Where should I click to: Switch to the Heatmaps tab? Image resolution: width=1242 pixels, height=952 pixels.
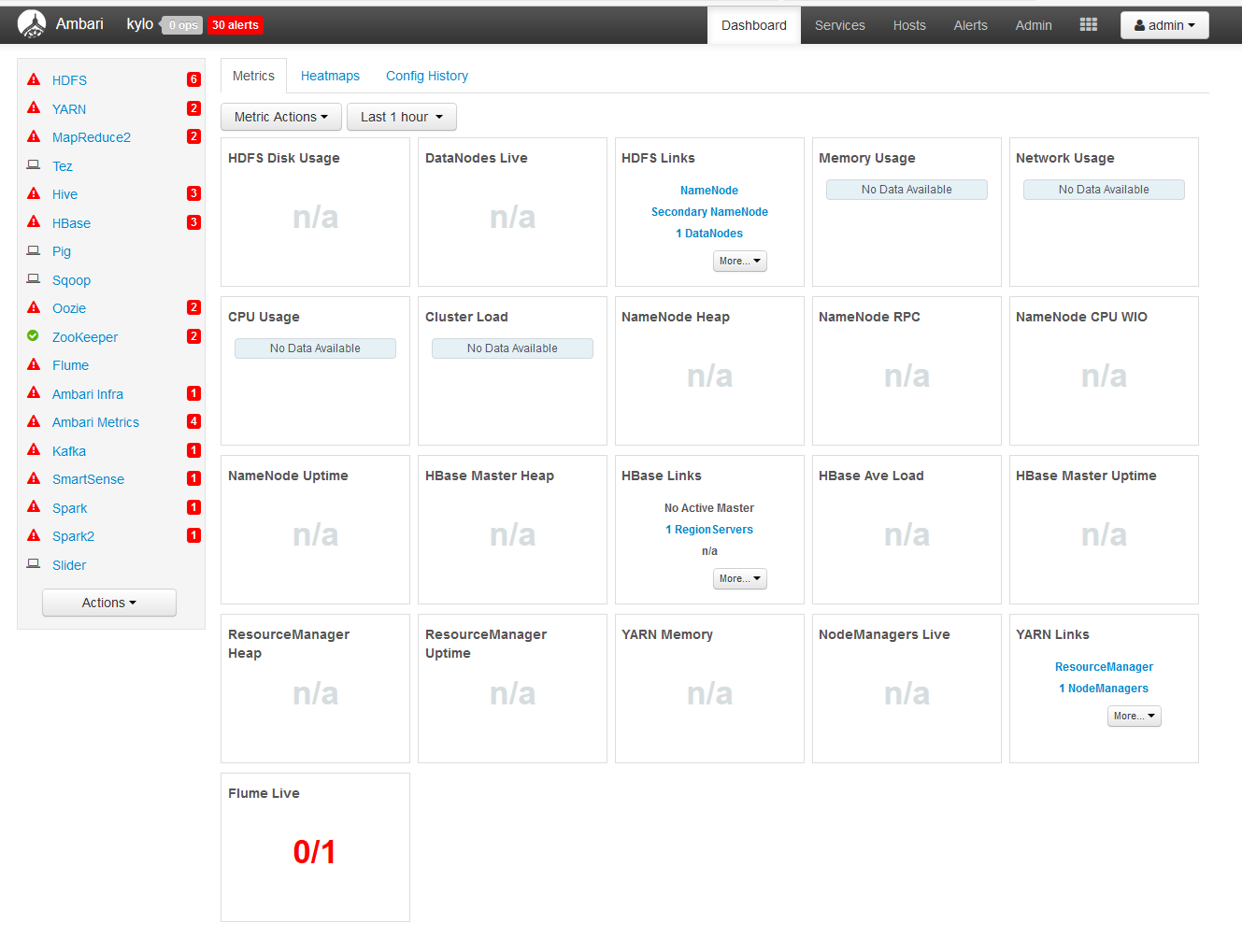330,76
